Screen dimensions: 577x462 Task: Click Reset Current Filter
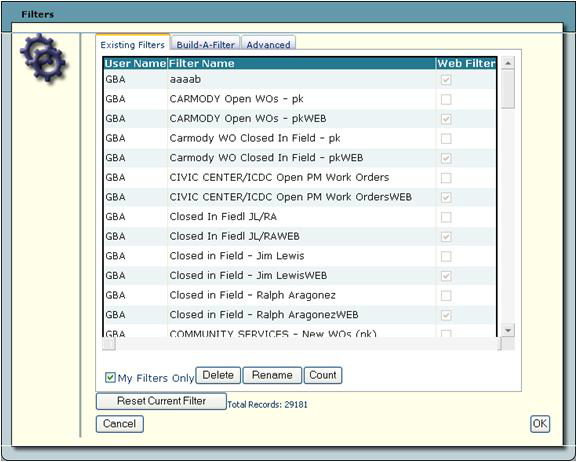pos(161,401)
